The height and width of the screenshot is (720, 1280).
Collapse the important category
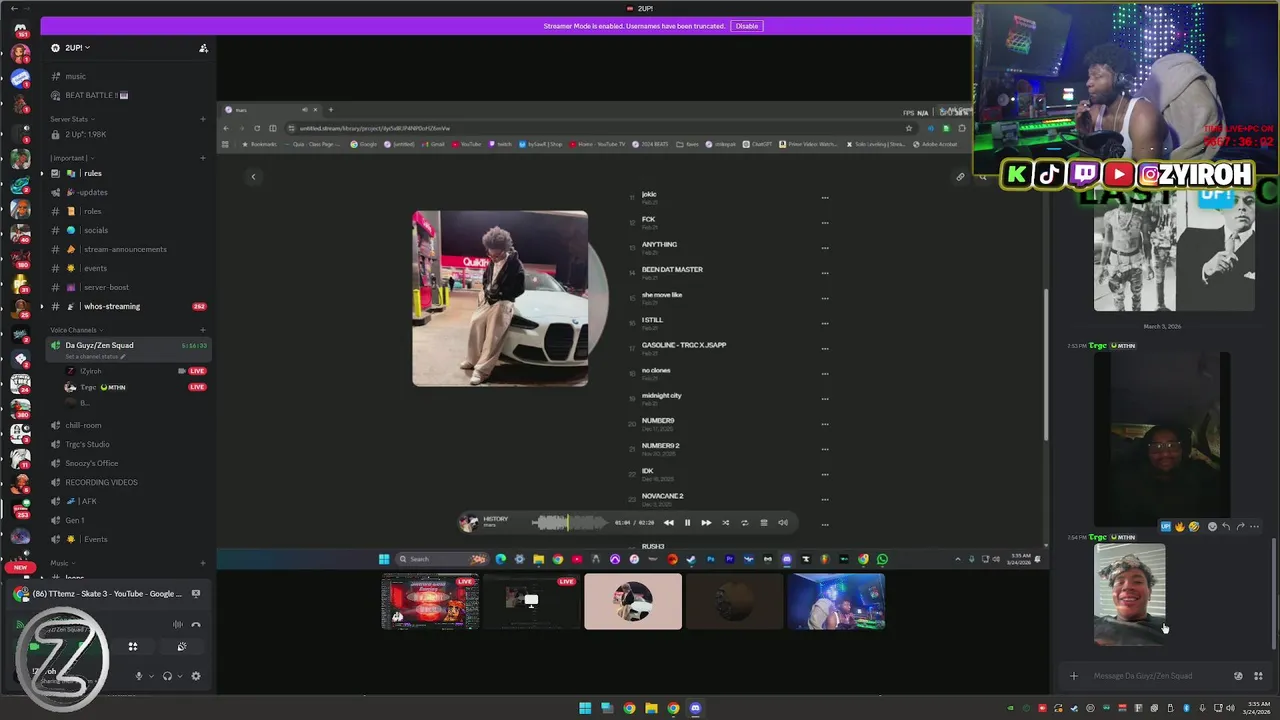[72, 158]
